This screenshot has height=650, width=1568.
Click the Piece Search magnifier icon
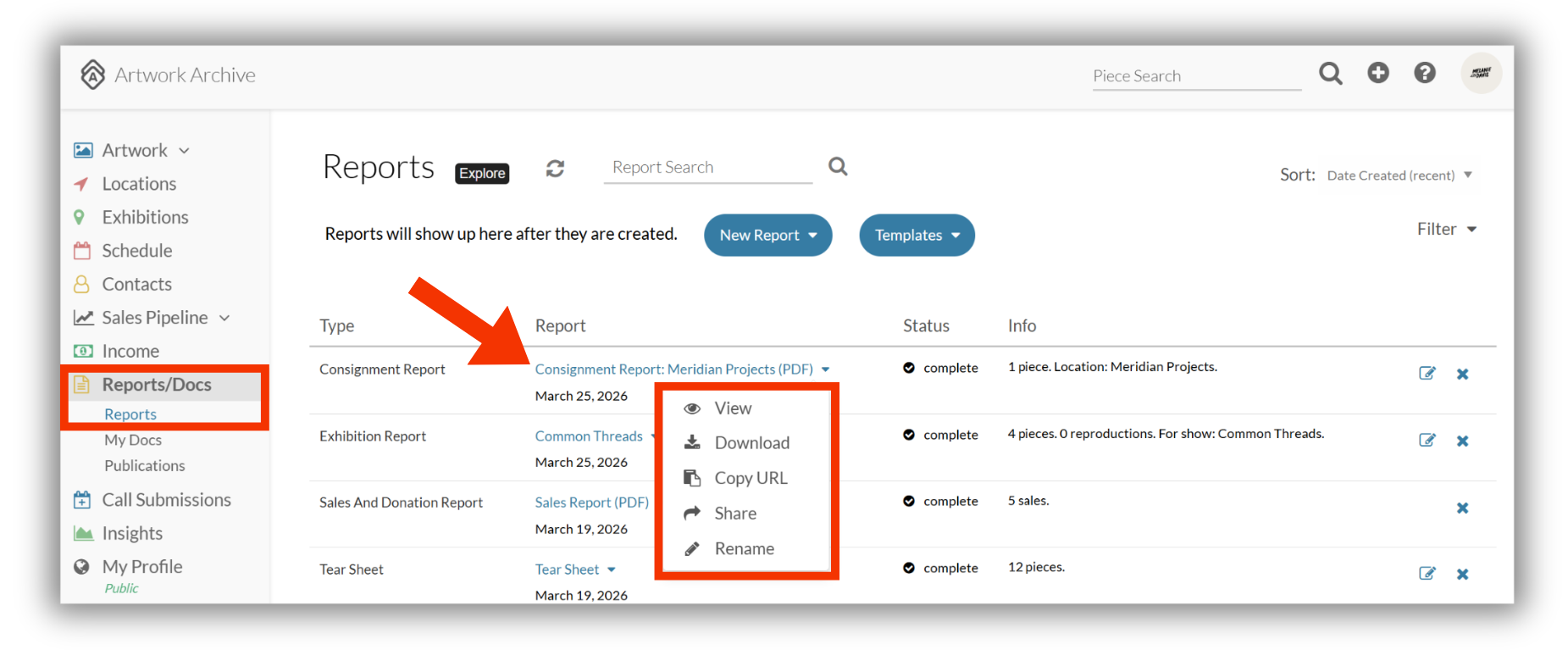click(x=1331, y=74)
